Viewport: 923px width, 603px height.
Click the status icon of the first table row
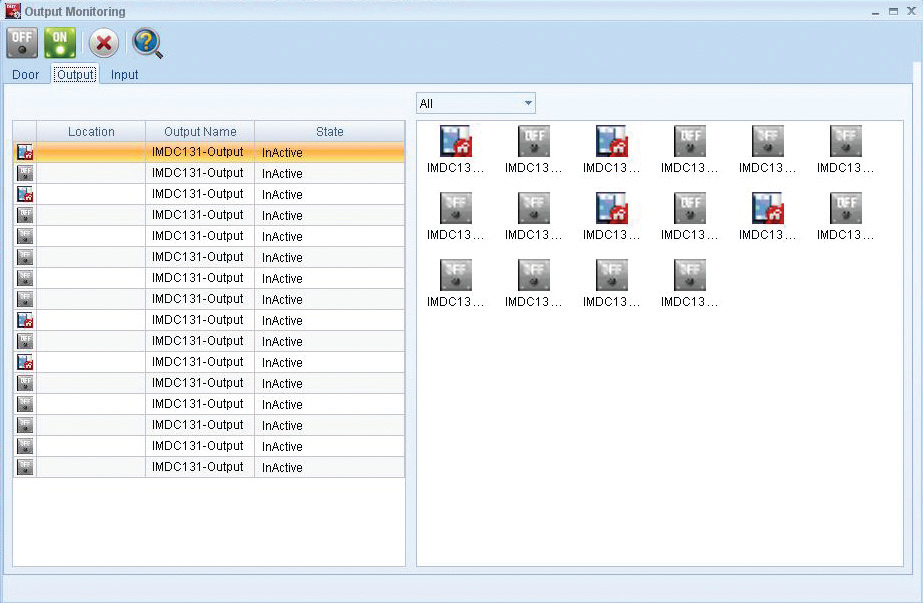point(25,152)
